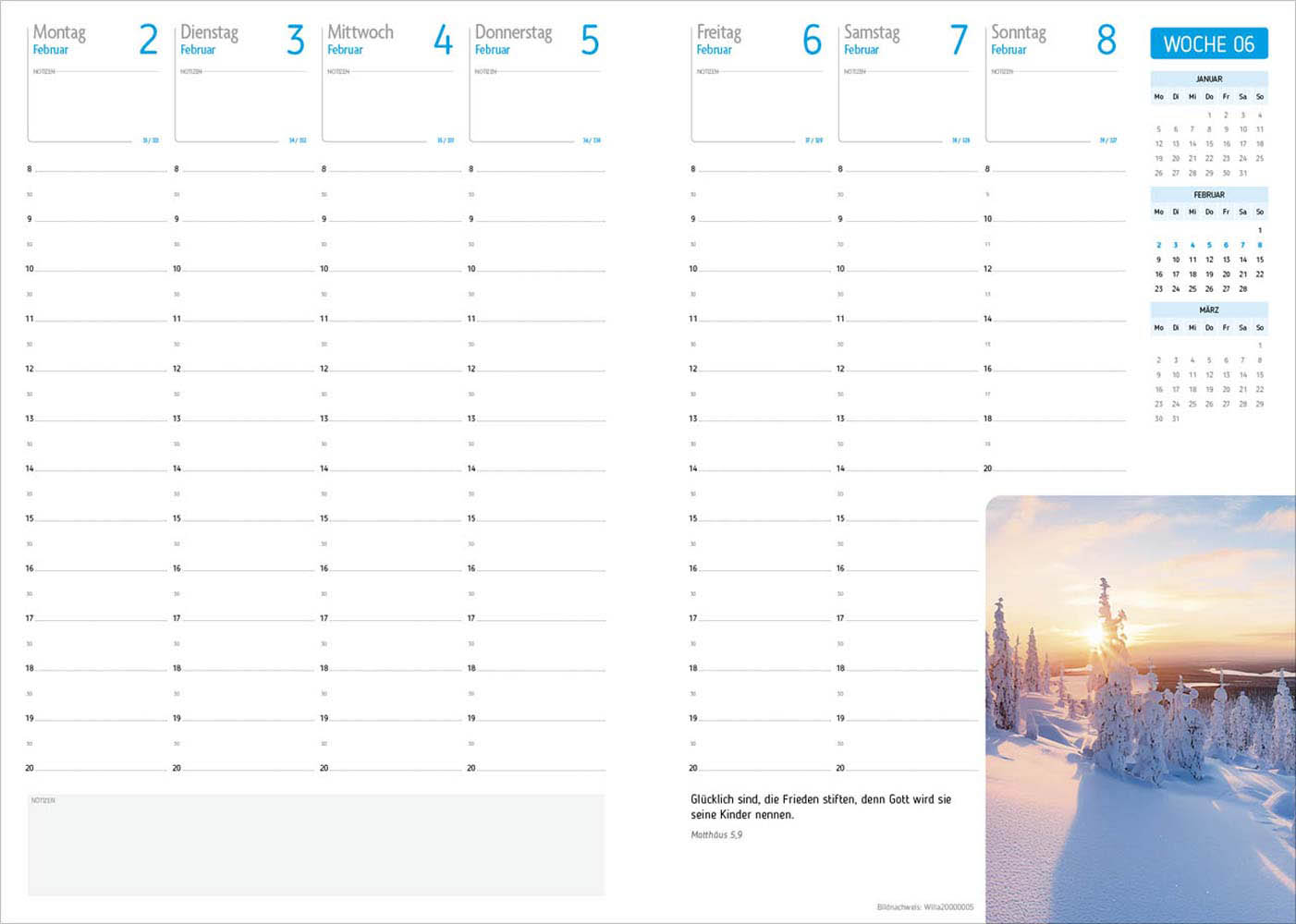Viewport: 1296px width, 924px height.
Task: Open the Donnerstag 5 day header
Action: point(536,40)
